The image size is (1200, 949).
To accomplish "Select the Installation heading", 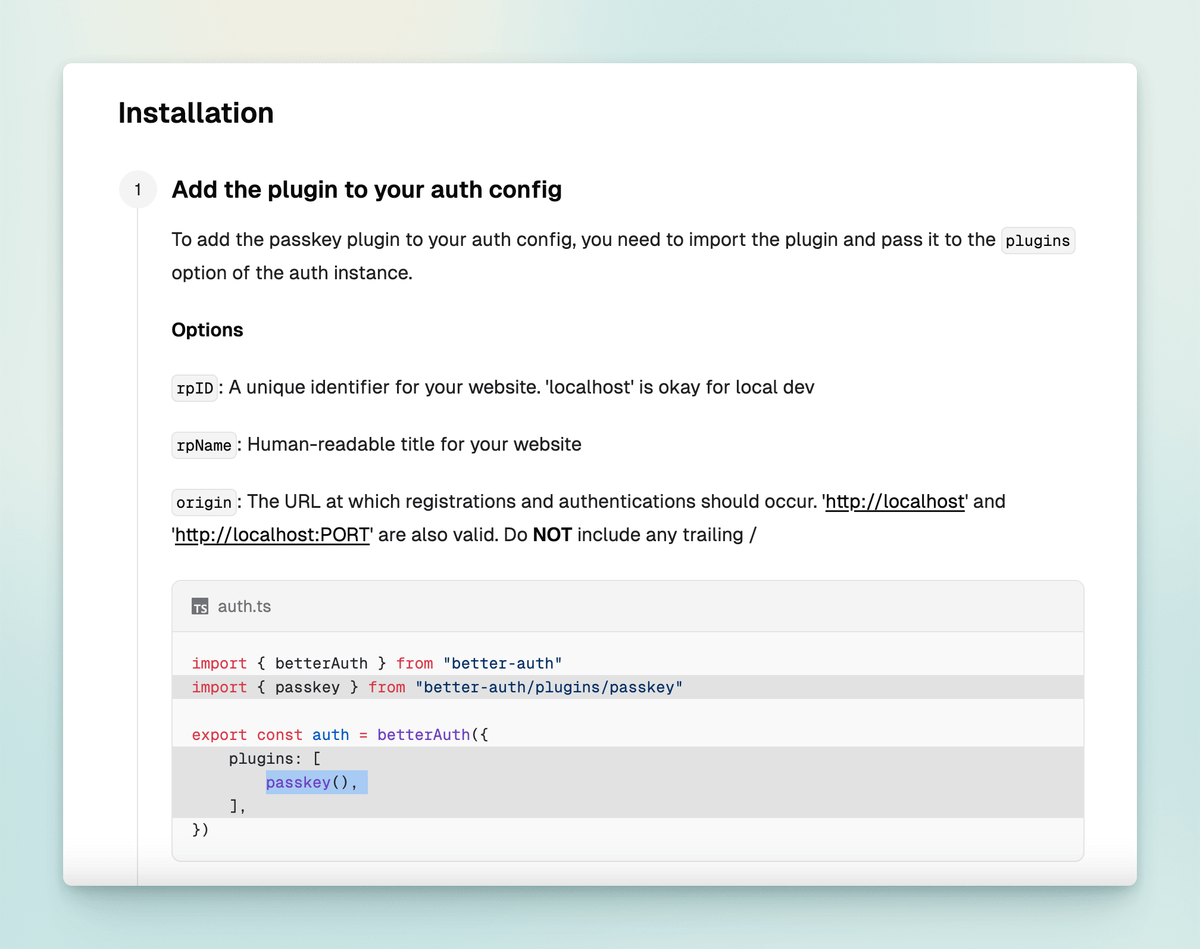I will [195, 113].
